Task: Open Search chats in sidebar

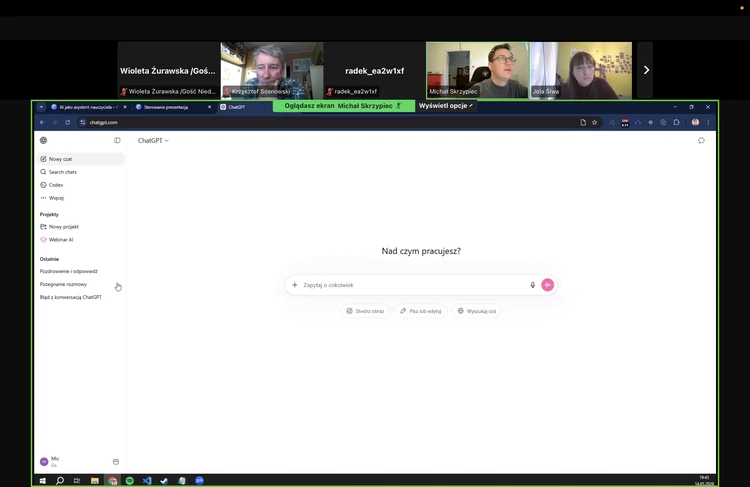Action: pyautogui.click(x=80, y=172)
